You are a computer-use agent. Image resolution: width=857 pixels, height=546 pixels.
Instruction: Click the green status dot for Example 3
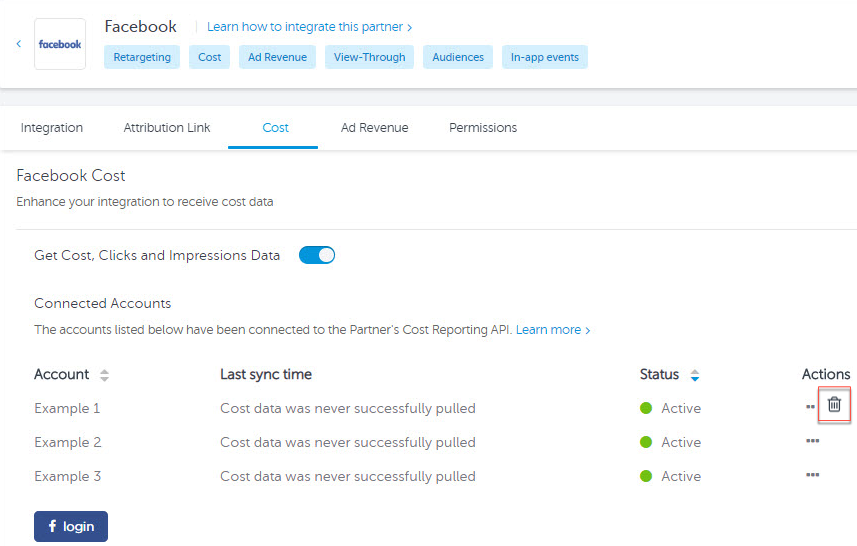point(646,476)
